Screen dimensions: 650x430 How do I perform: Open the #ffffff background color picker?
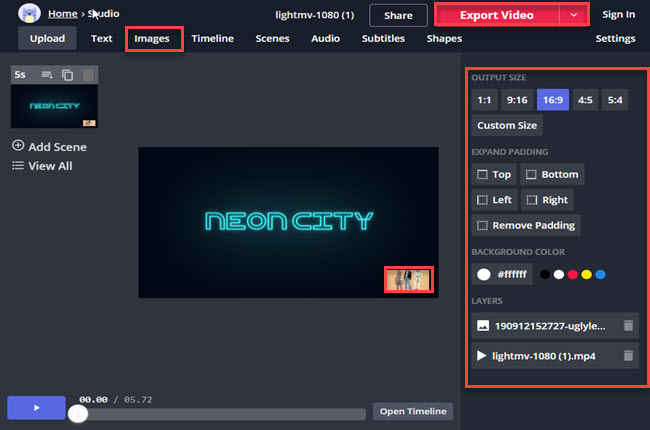tap(502, 274)
